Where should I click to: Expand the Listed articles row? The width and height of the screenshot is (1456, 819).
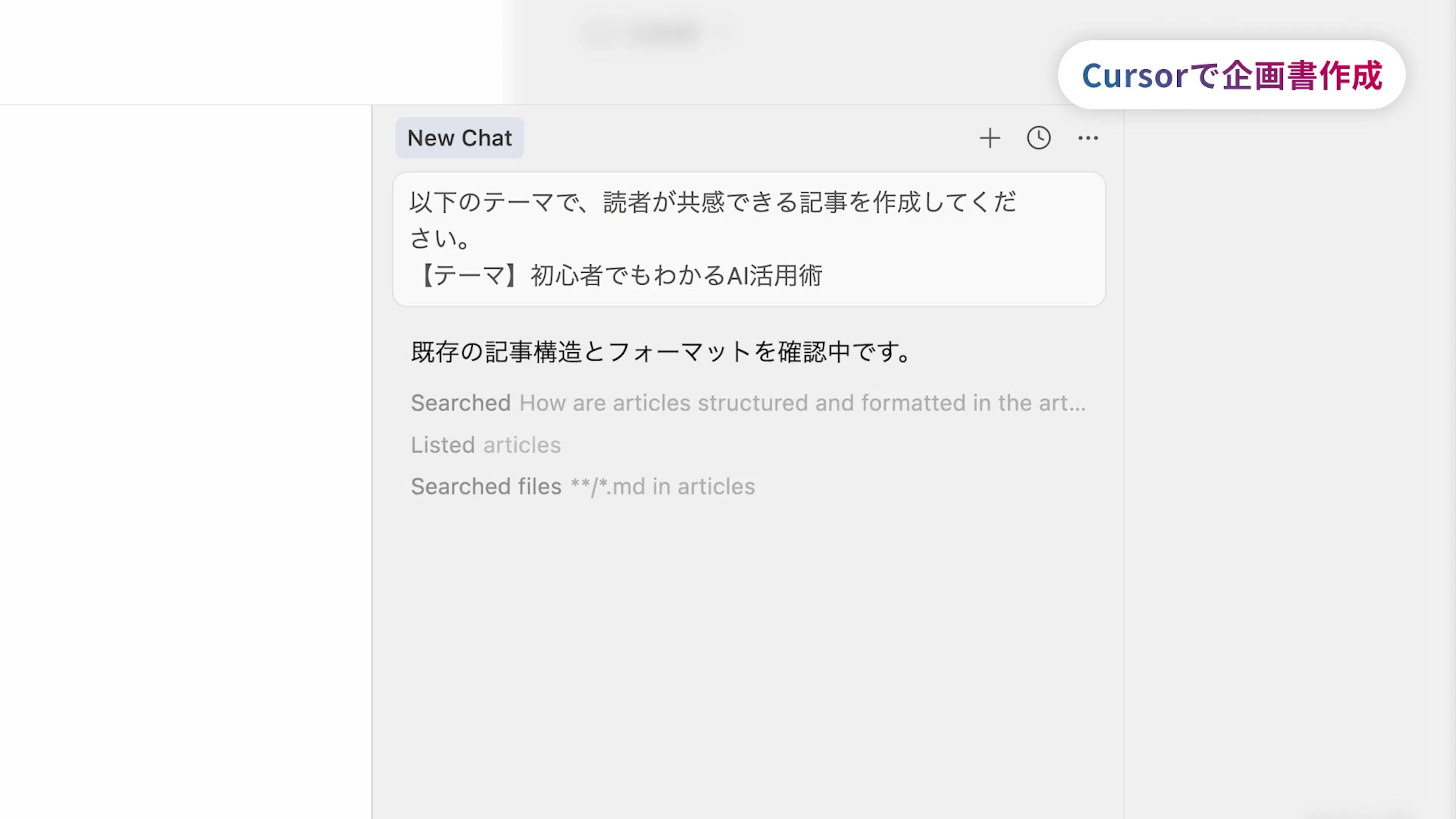(x=442, y=445)
